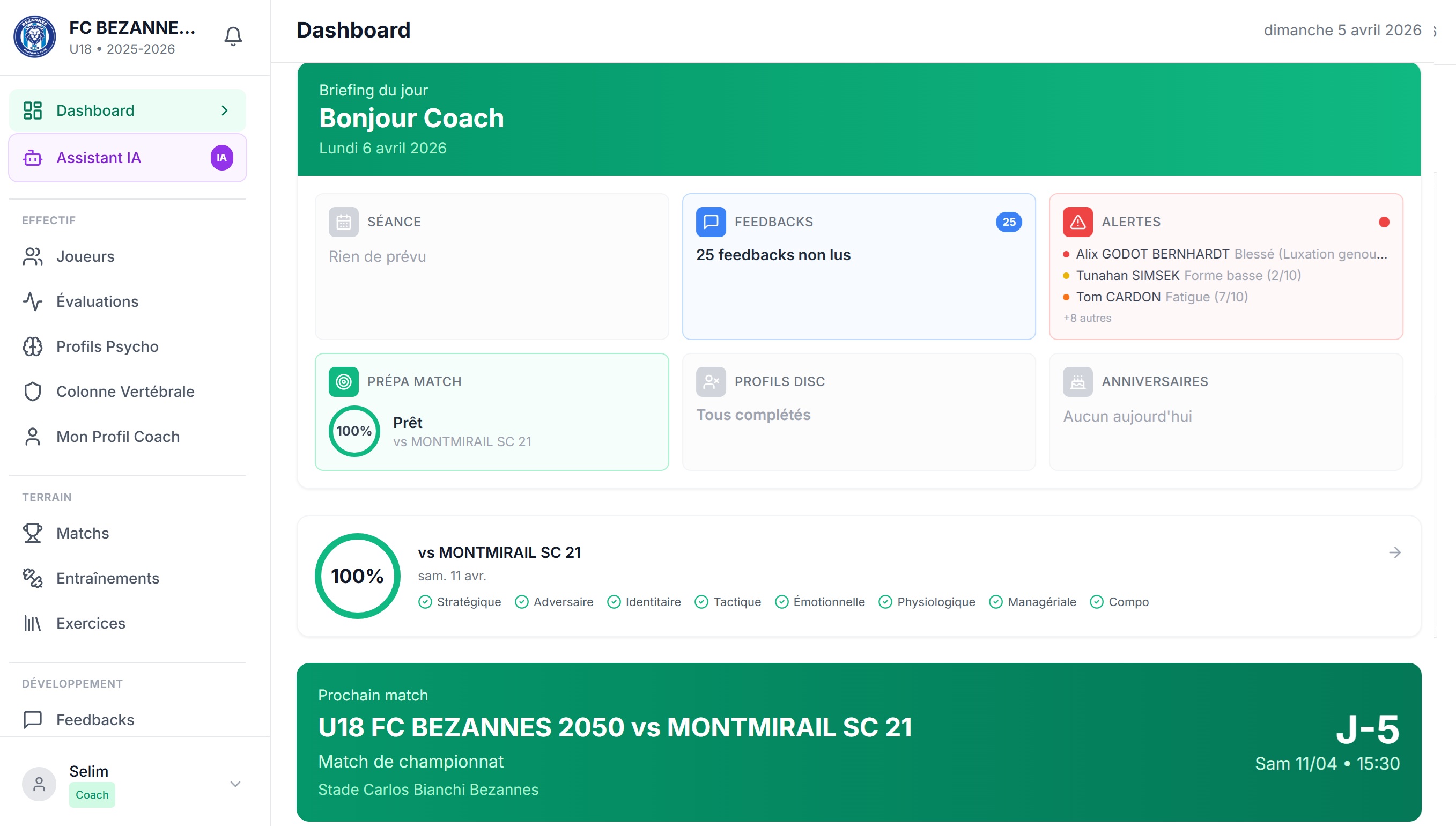Click the arrow on vs MONTMIRAIL SC 21 card
This screenshot has height=826, width=1456.
pyautogui.click(x=1395, y=552)
